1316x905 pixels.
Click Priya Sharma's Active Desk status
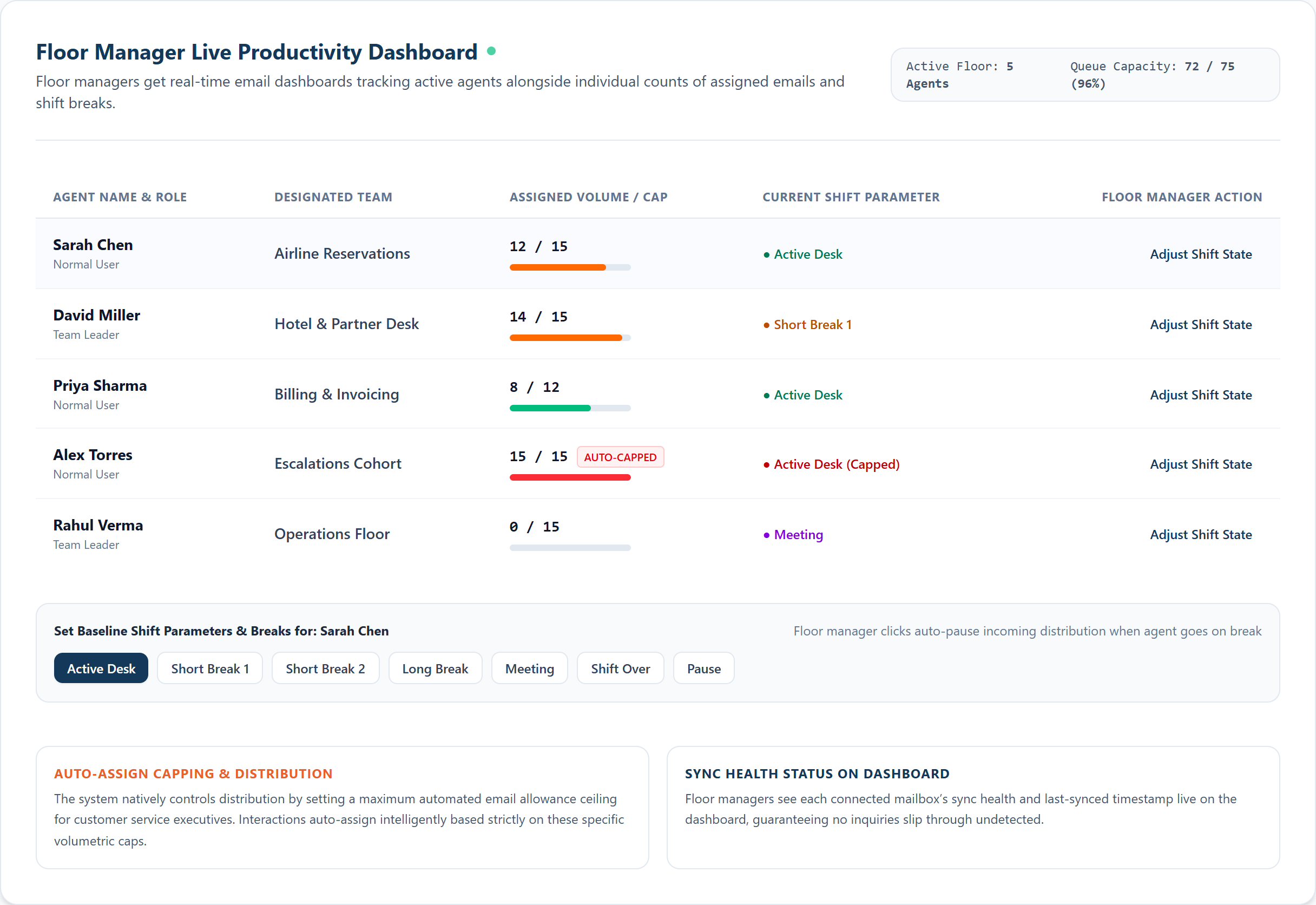point(802,395)
